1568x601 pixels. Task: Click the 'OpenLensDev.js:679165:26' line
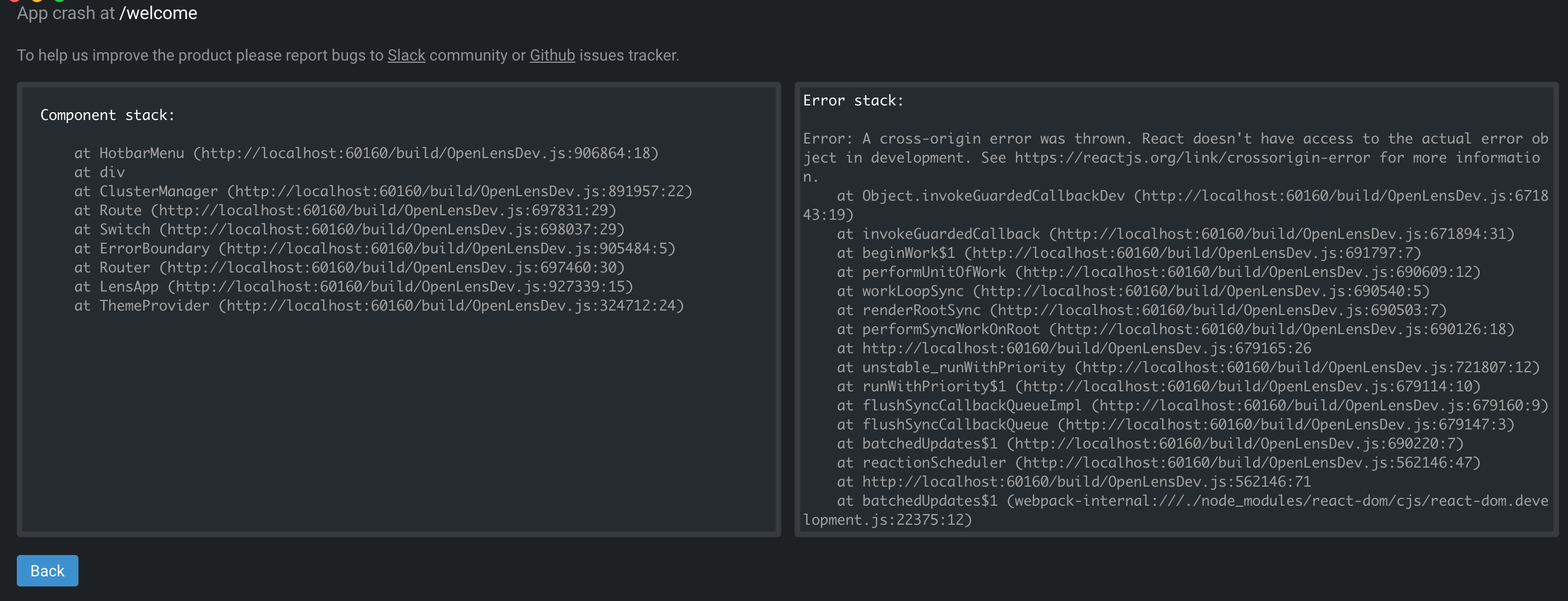[1074, 348]
